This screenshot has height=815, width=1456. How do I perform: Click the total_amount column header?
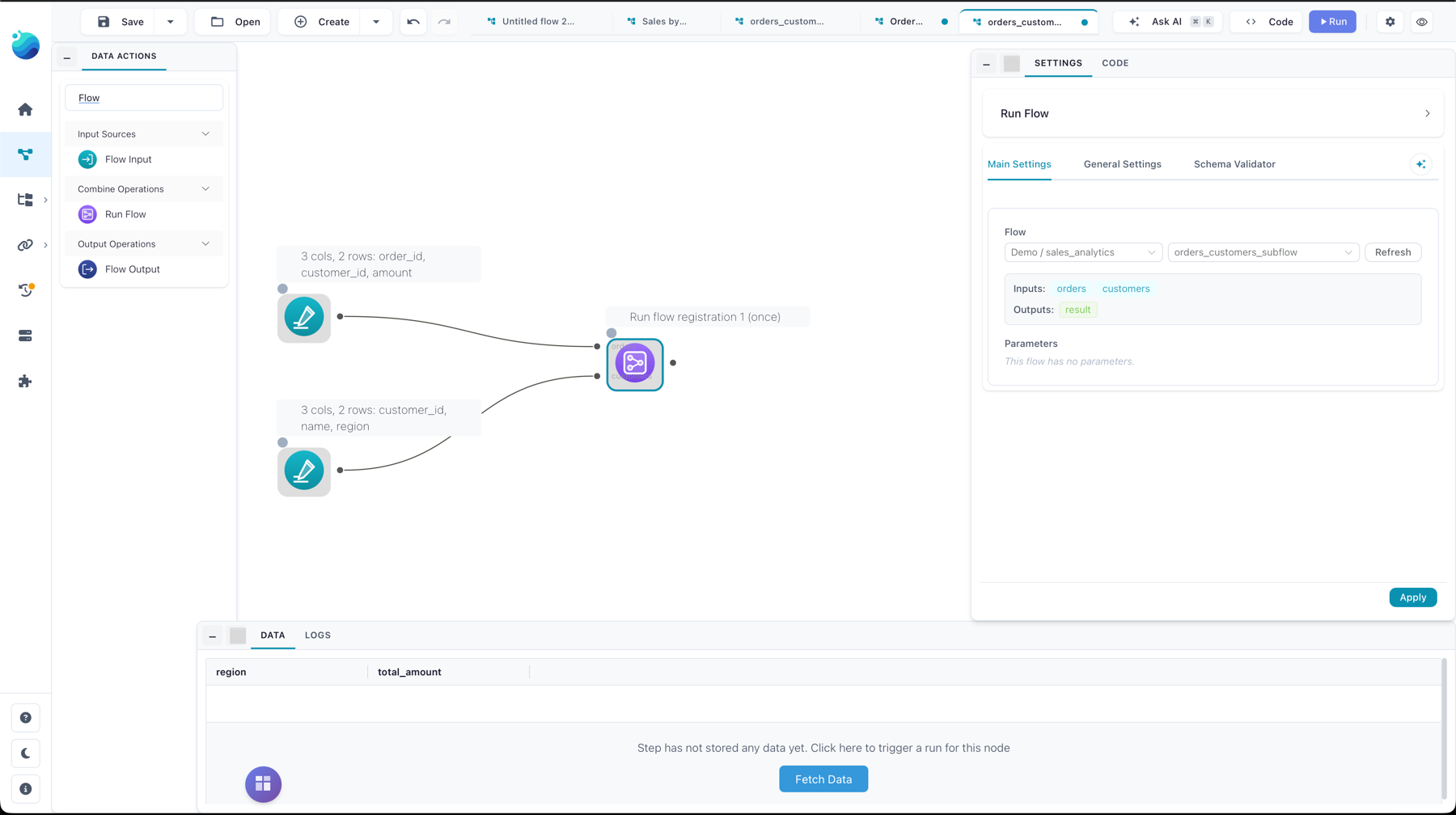click(448, 672)
